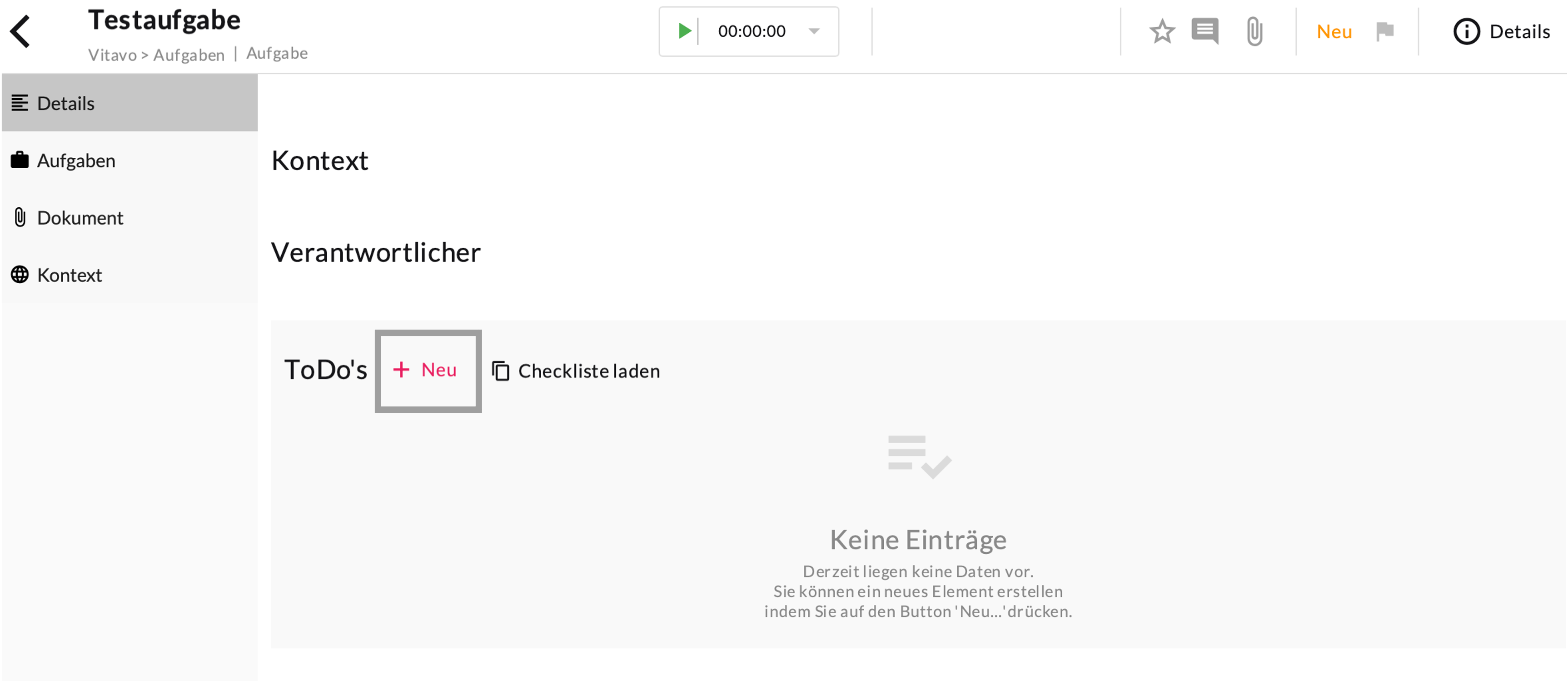
Task: Mark Testaufgabe as favorite with the star
Action: (x=1162, y=32)
